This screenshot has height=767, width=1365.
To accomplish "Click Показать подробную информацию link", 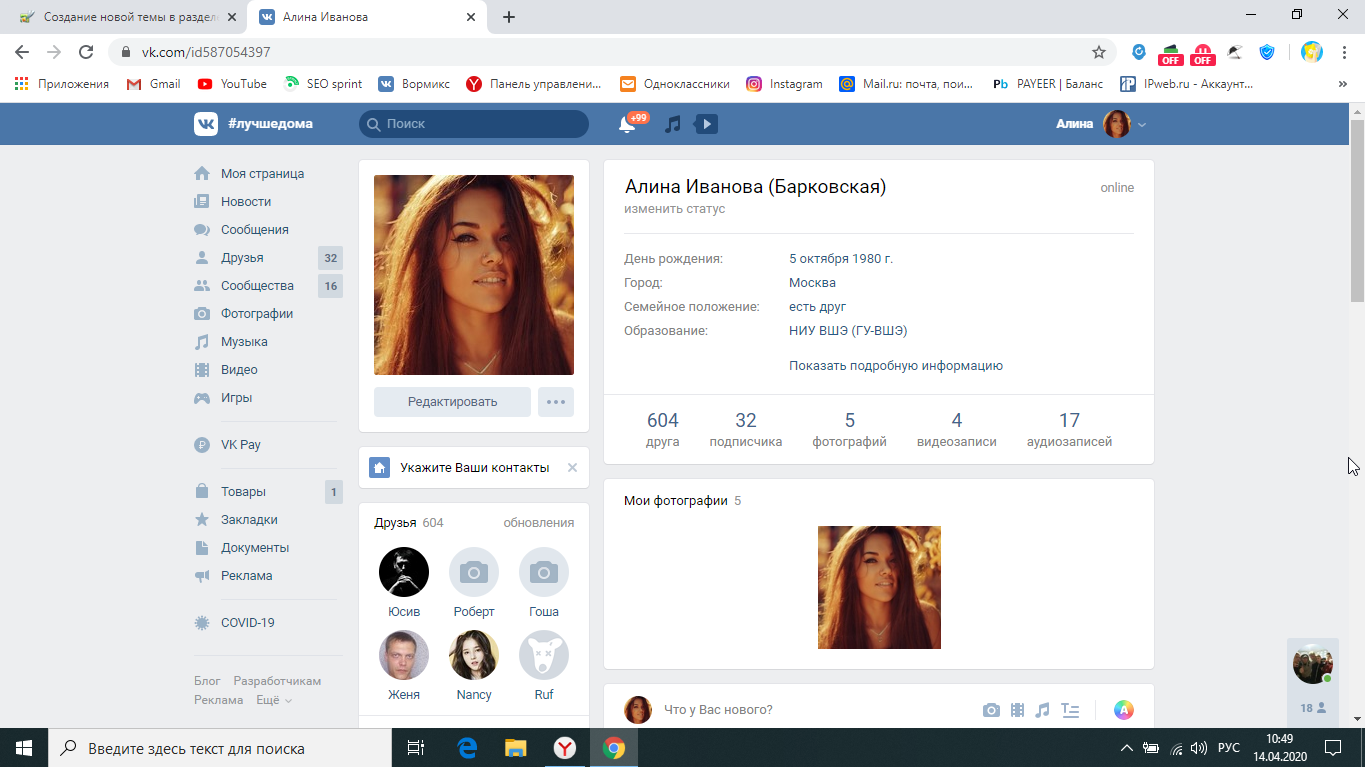I will pyautogui.click(x=895, y=366).
